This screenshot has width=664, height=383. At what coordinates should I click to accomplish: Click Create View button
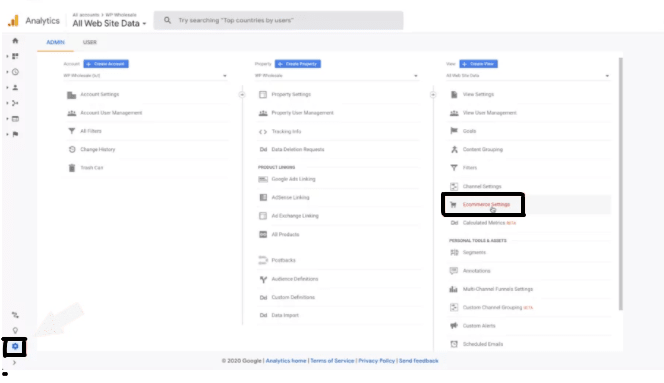pyautogui.click(x=479, y=64)
